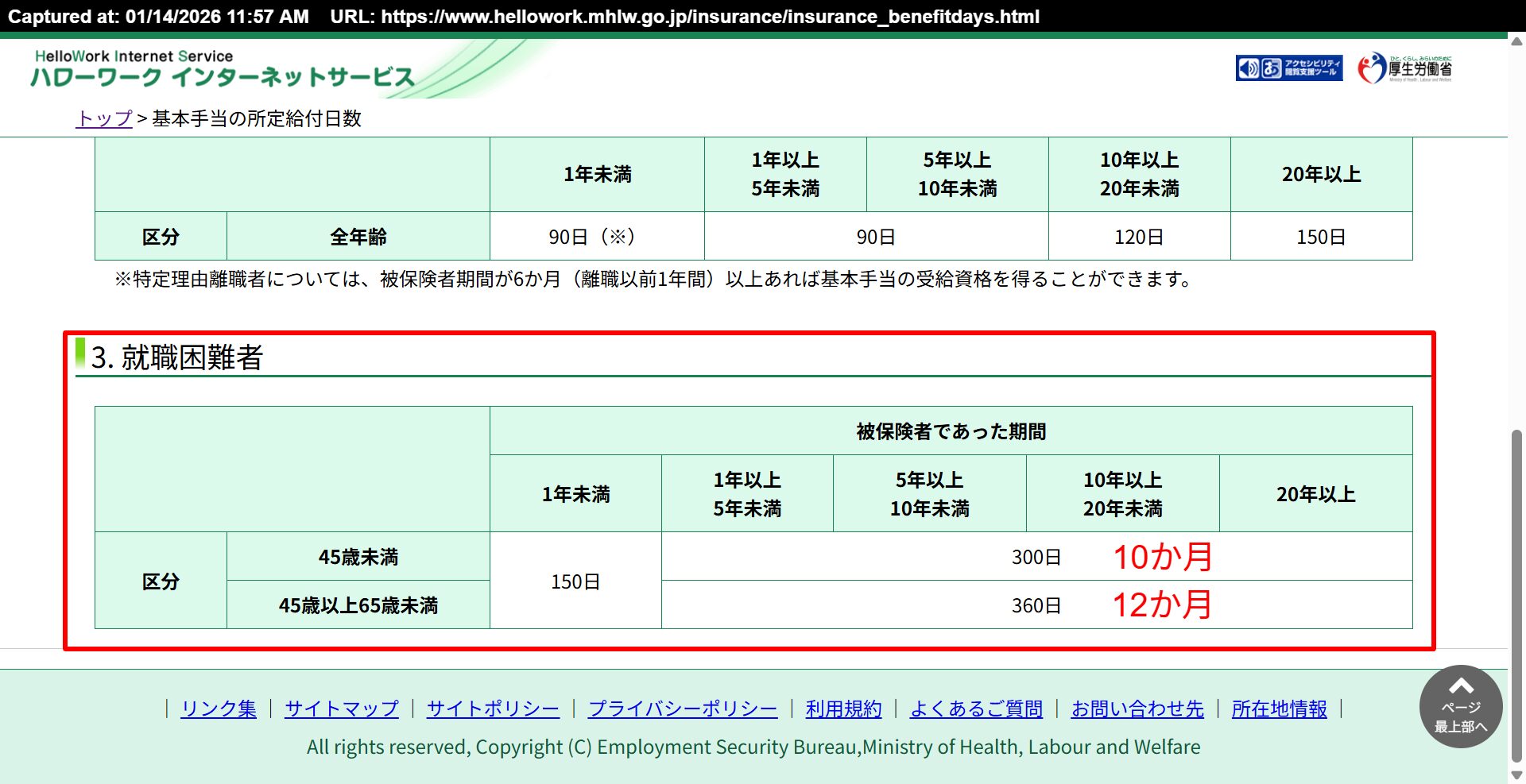This screenshot has width=1526, height=784.
Task: Click the 全年齢 cell in upper table
Action: [x=358, y=237]
